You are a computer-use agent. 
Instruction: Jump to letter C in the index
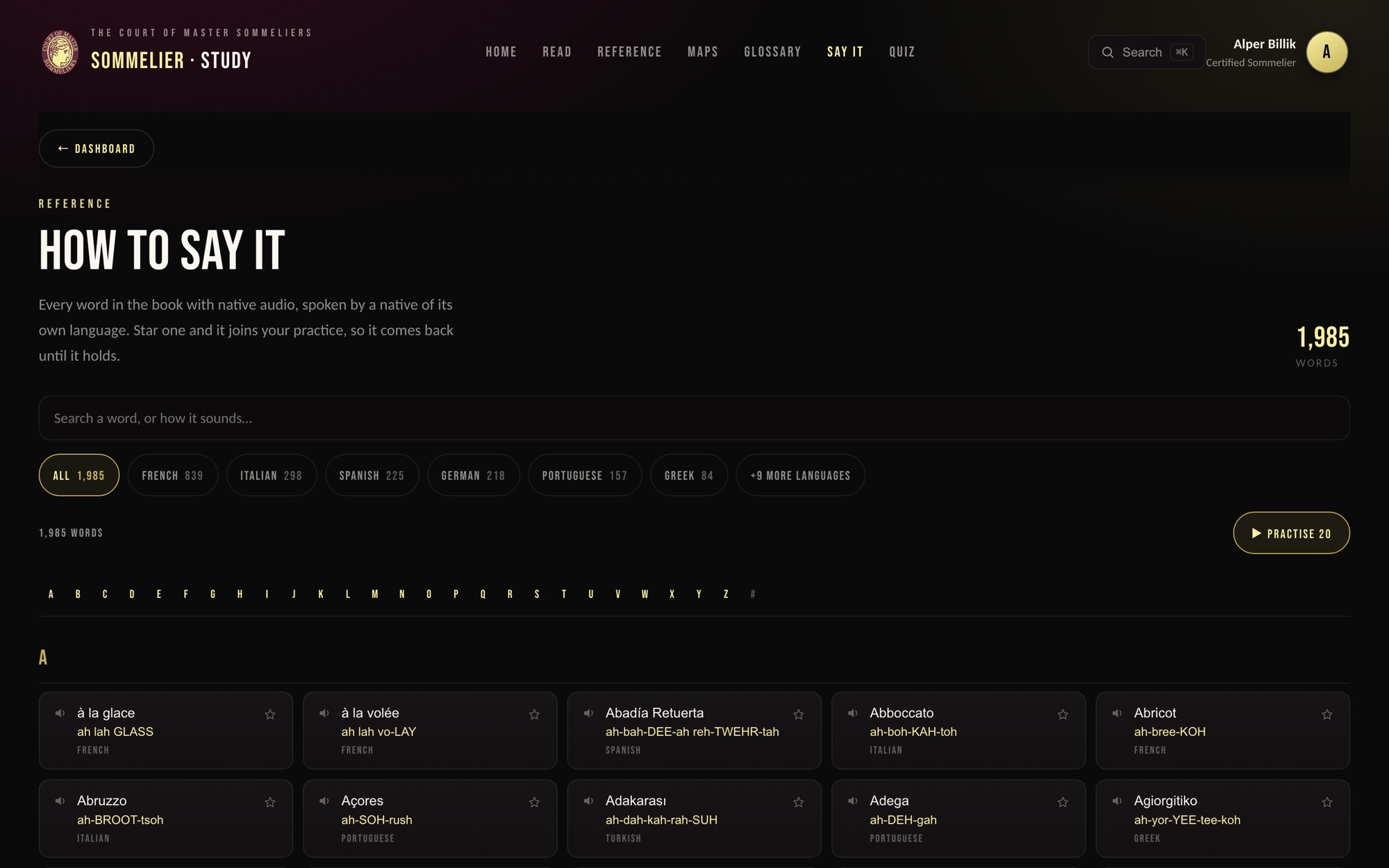105,594
